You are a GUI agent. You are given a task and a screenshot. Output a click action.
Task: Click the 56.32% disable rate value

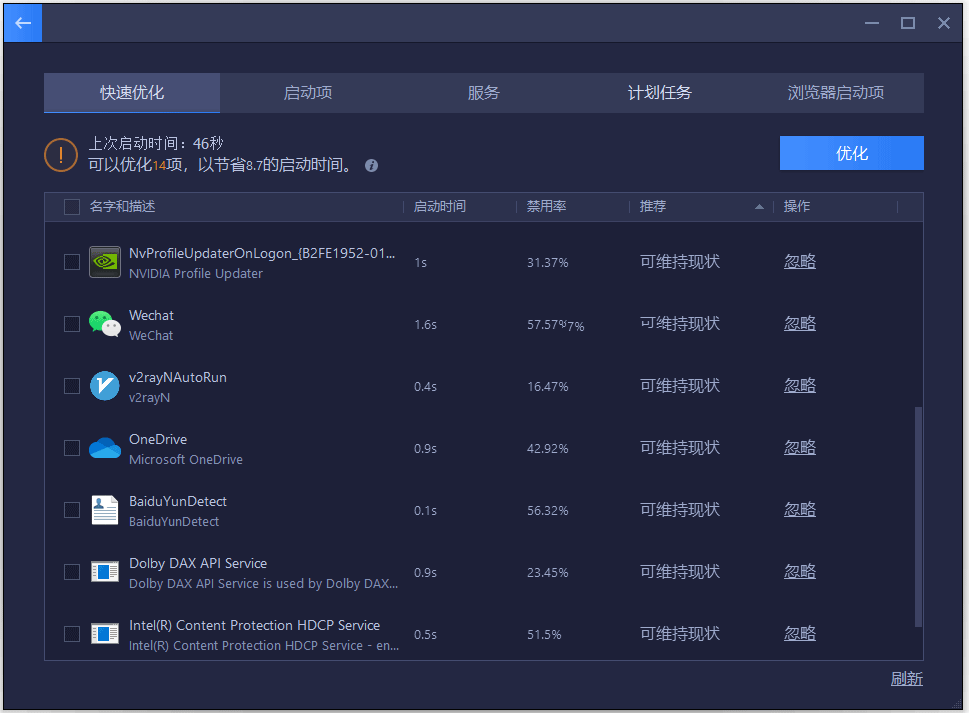click(548, 510)
